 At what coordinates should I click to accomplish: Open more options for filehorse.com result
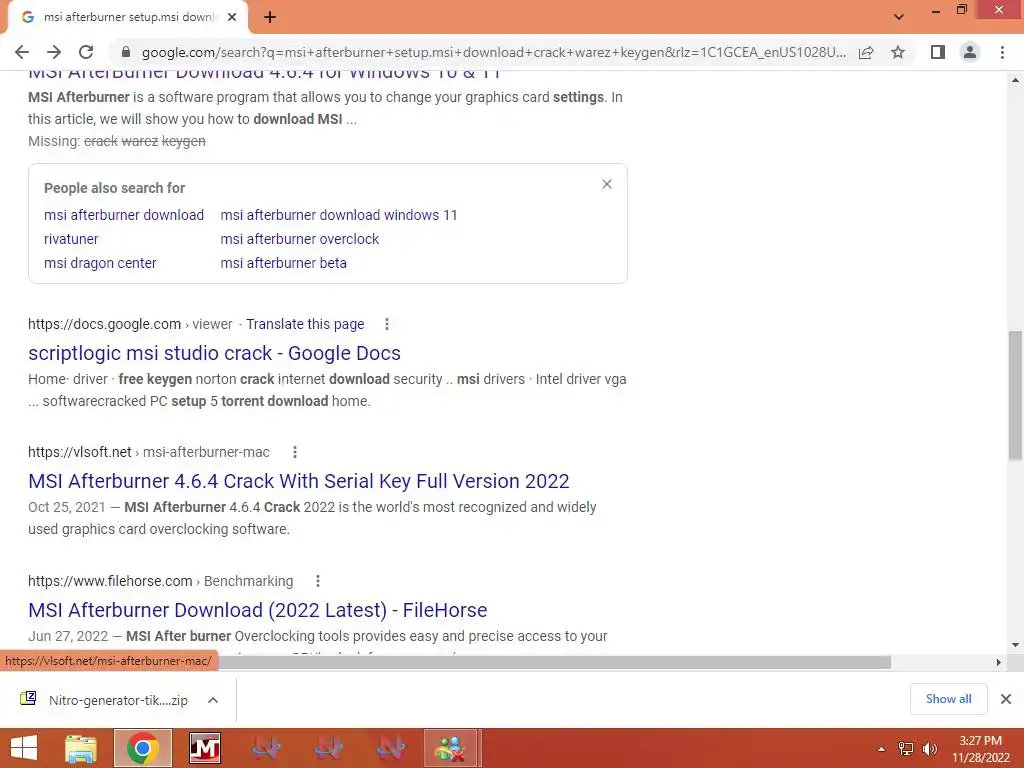click(x=317, y=581)
